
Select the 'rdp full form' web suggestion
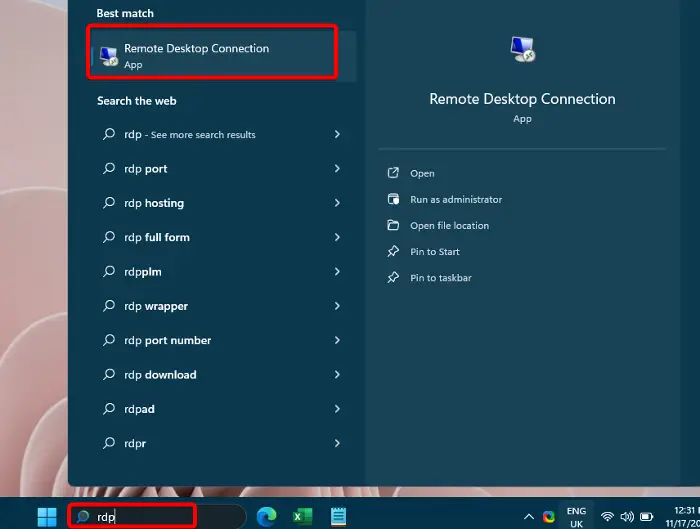click(x=223, y=237)
